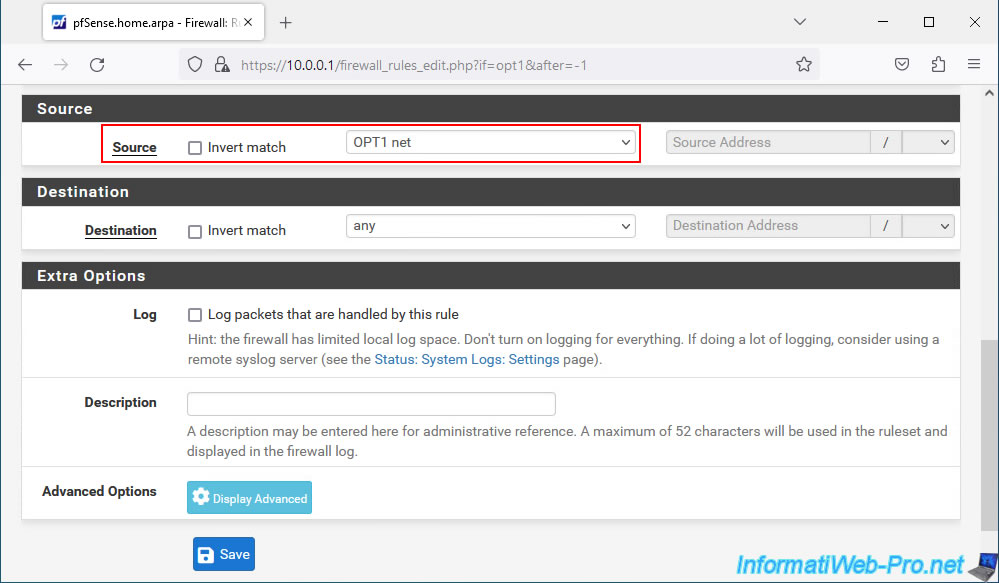Enable Invert match for Destination
The image size is (999, 583).
click(195, 231)
